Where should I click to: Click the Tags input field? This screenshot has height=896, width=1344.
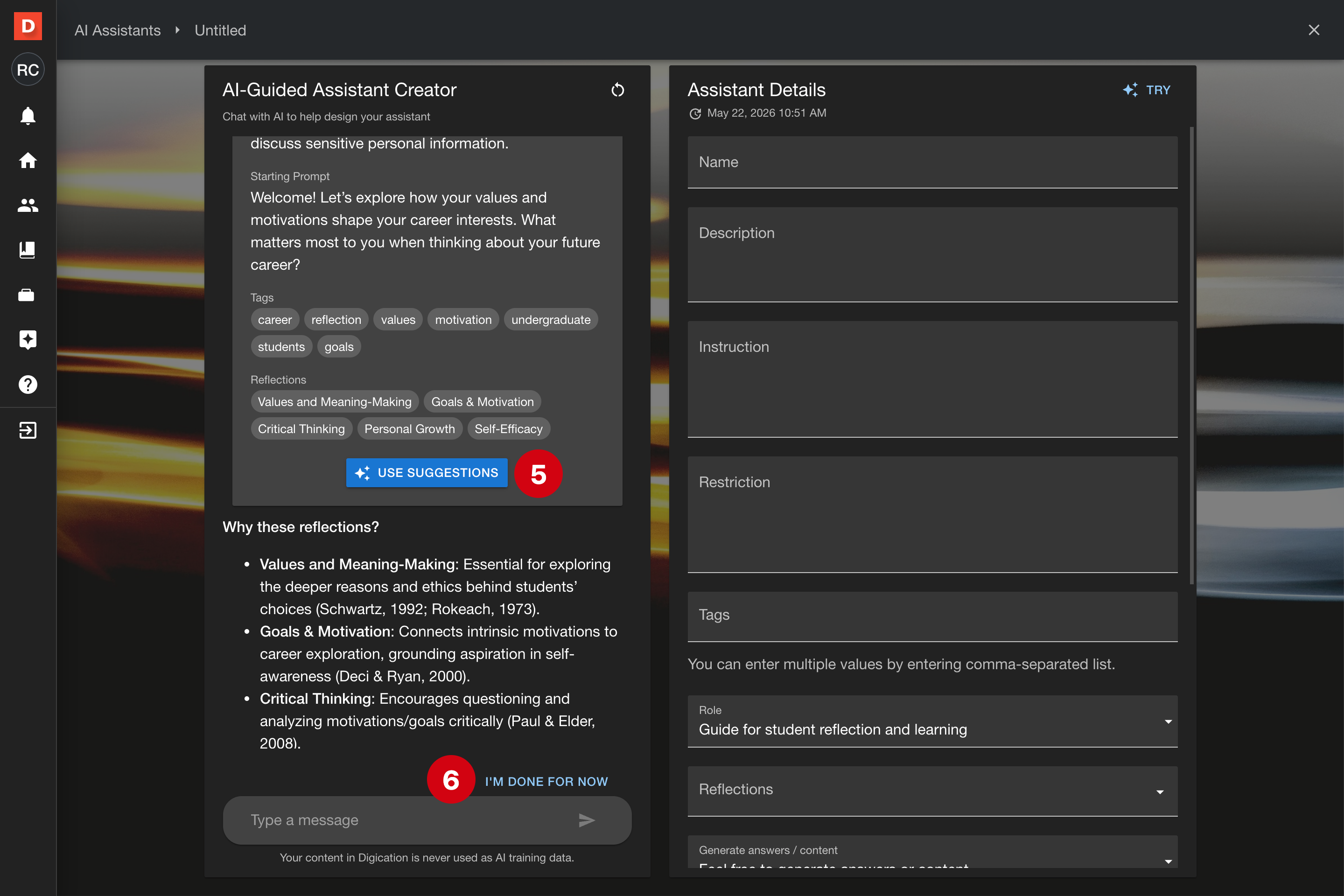[932, 616]
